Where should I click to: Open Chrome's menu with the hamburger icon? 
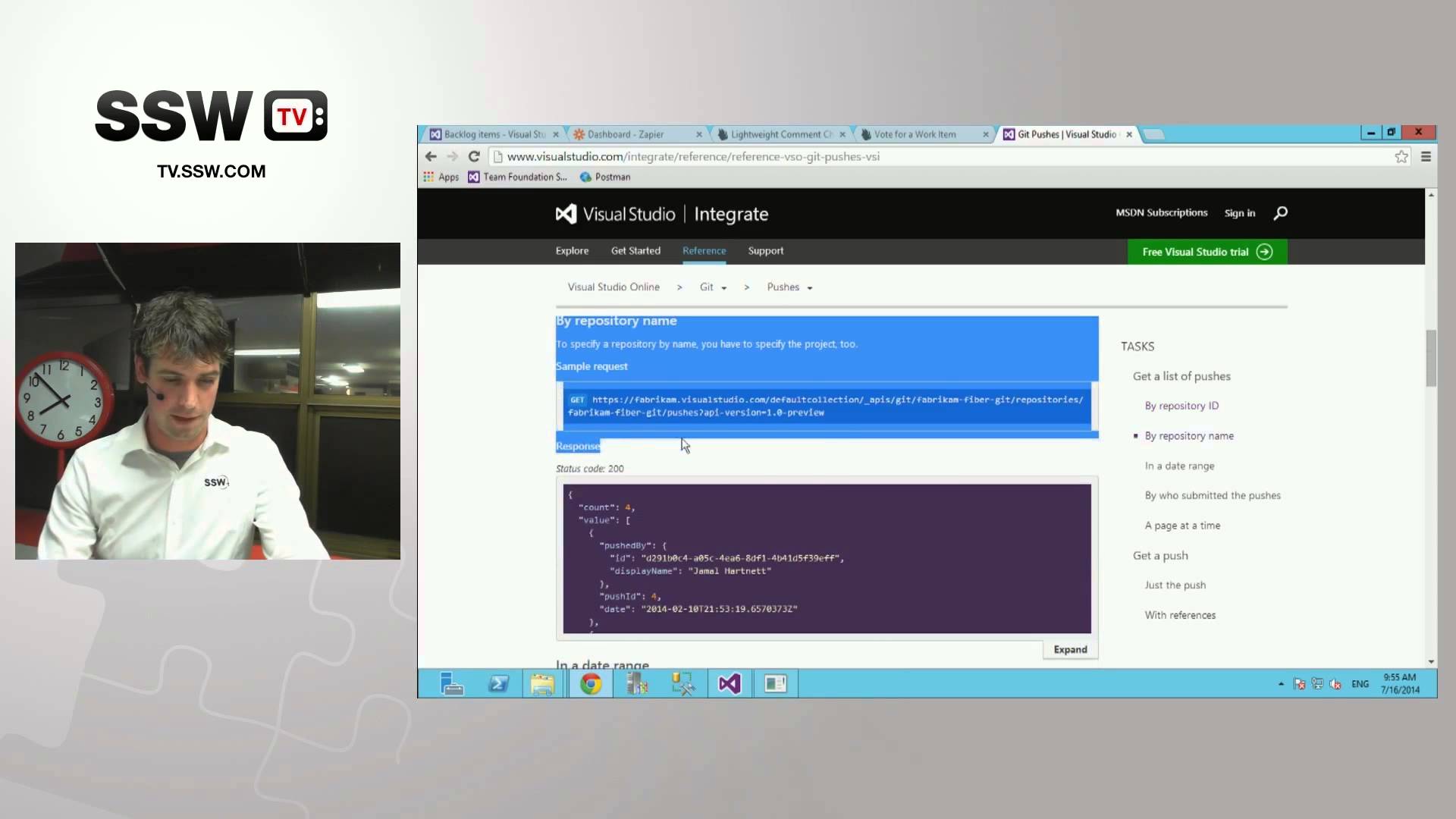point(1426,157)
